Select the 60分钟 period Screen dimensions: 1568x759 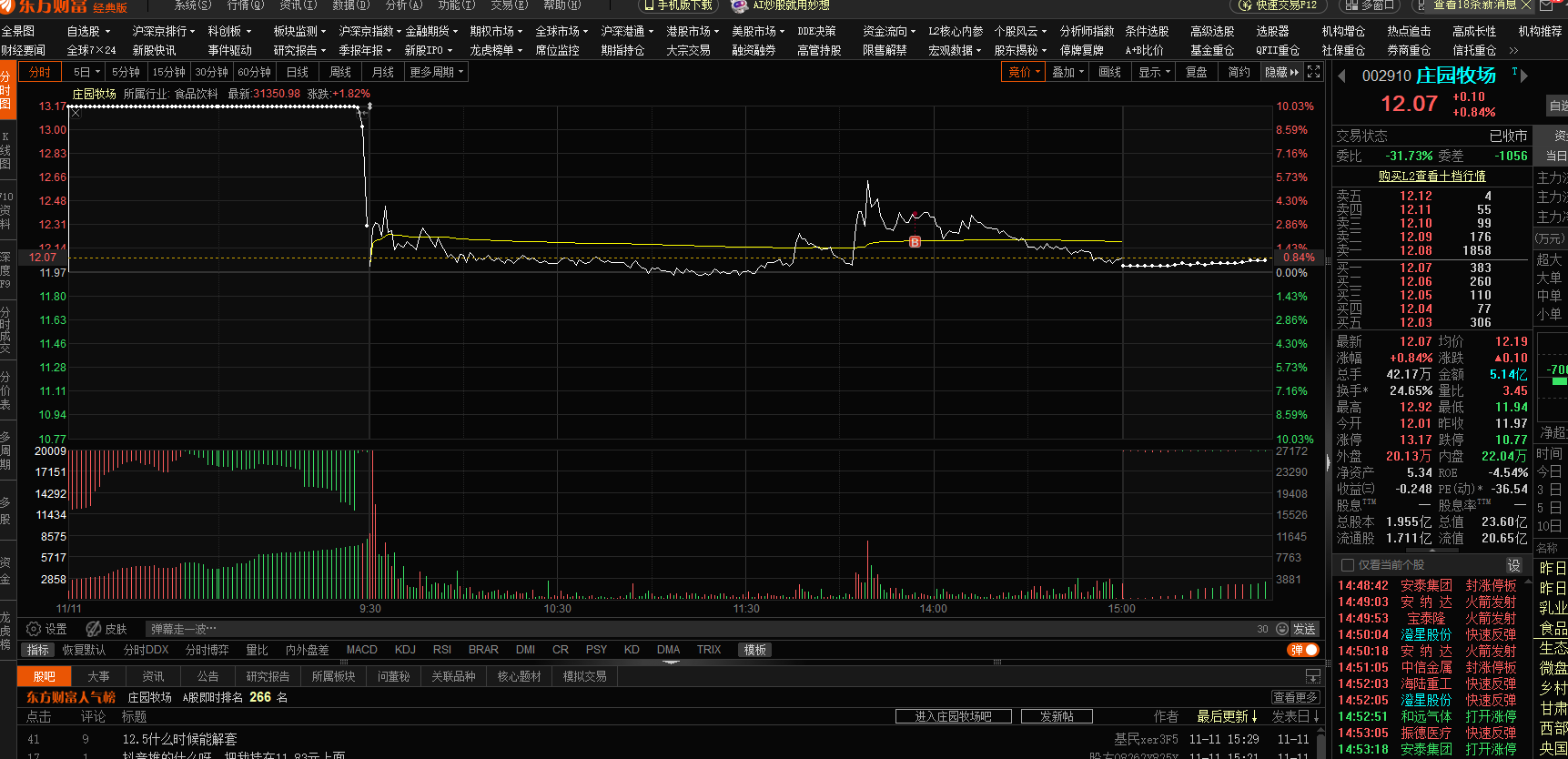(x=255, y=72)
